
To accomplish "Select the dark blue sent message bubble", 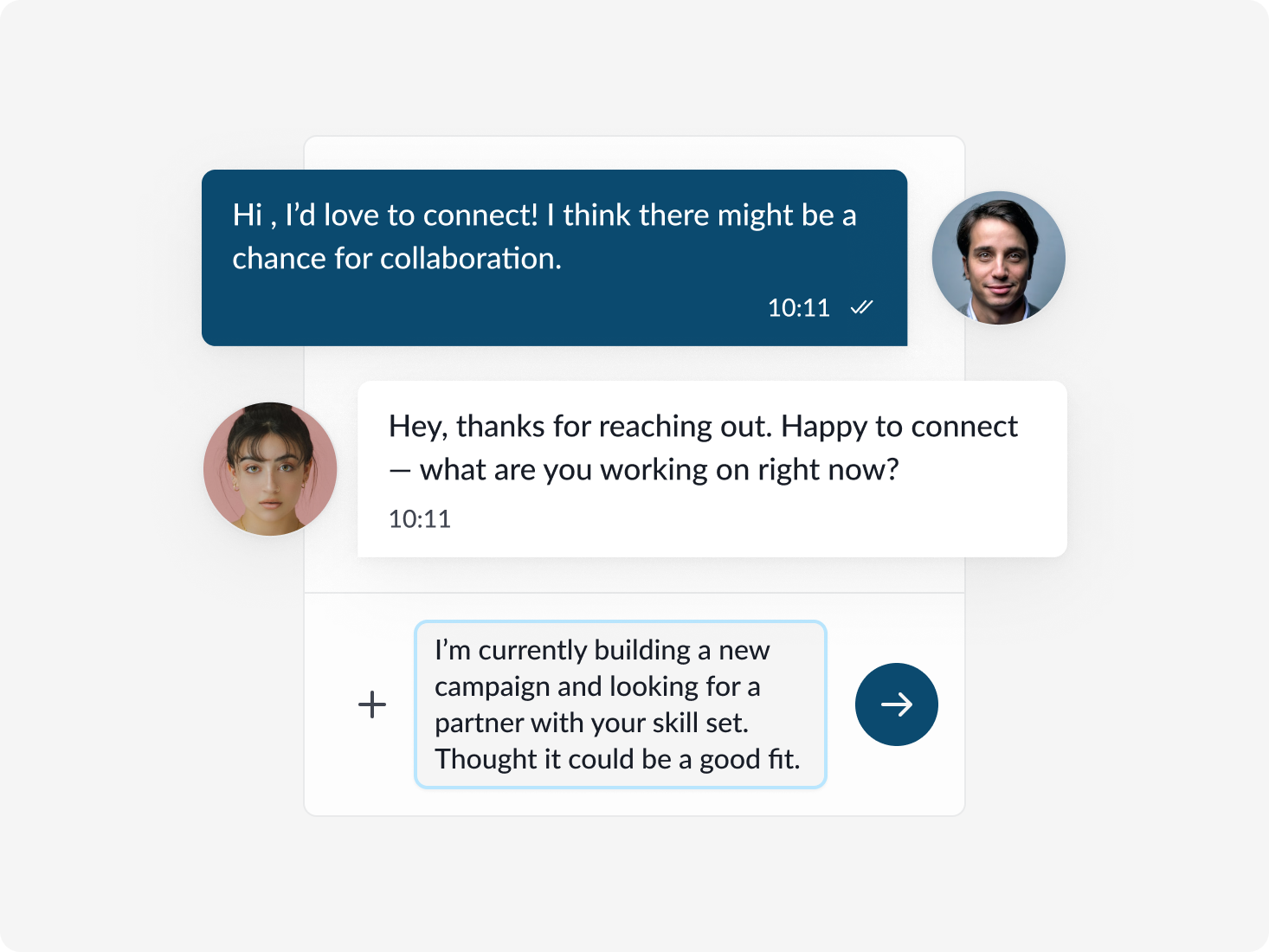I will pyautogui.click(x=554, y=257).
